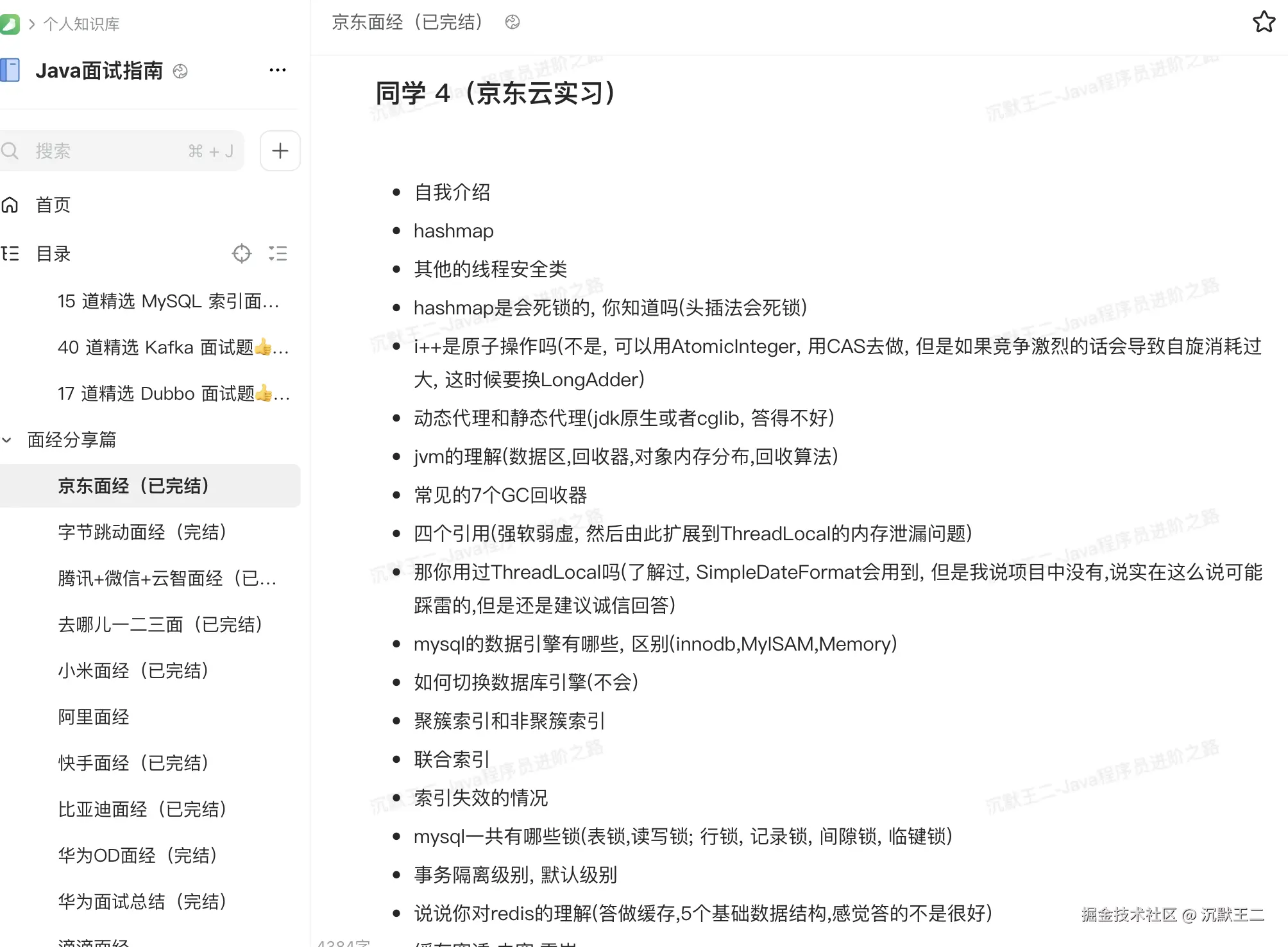1288x947 pixels.
Task: Click the breadcrumb chevron before 个人知识库
Action: (x=31, y=24)
